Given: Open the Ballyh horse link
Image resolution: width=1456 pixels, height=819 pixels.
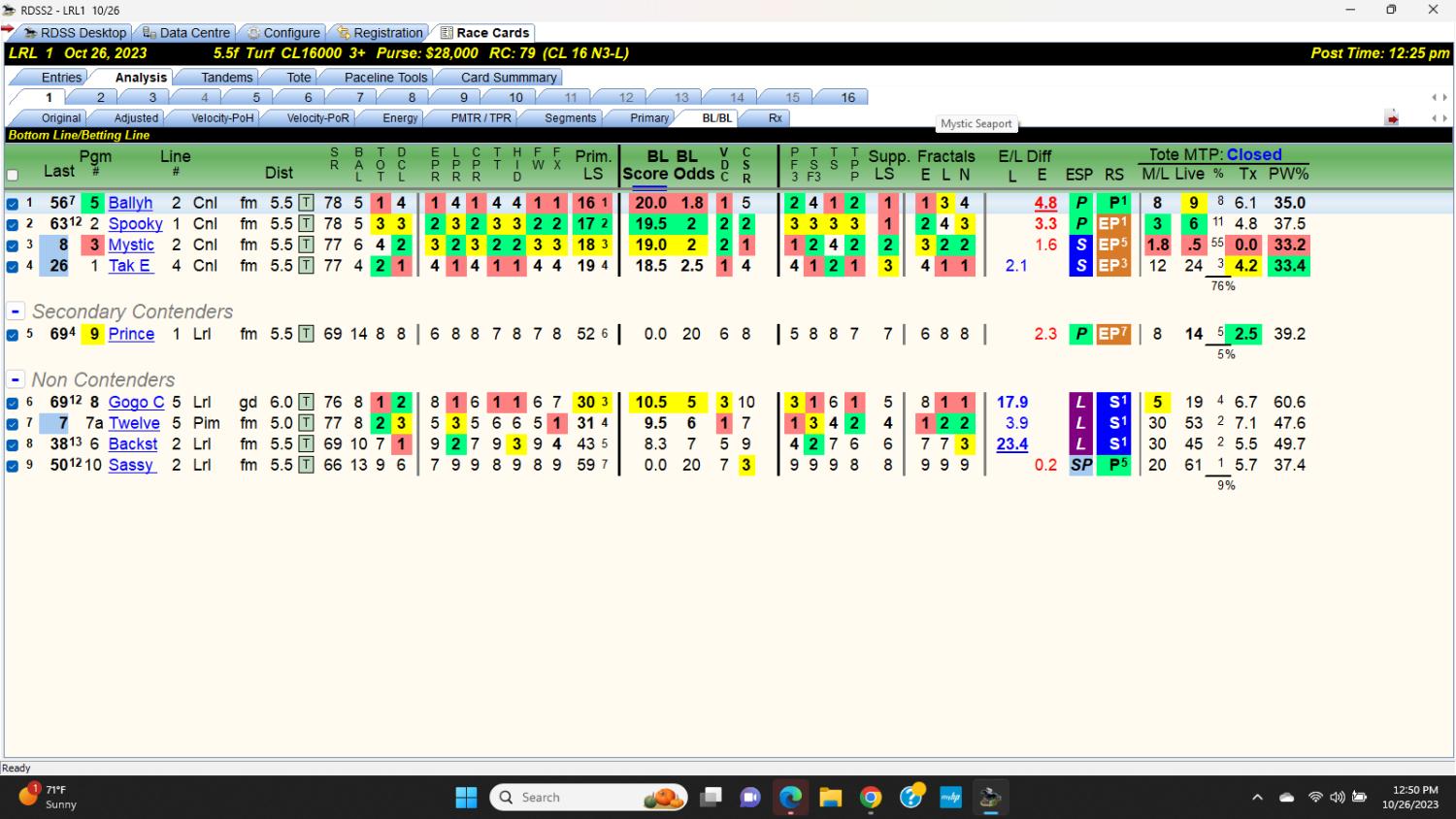Looking at the screenshot, I should [x=130, y=203].
